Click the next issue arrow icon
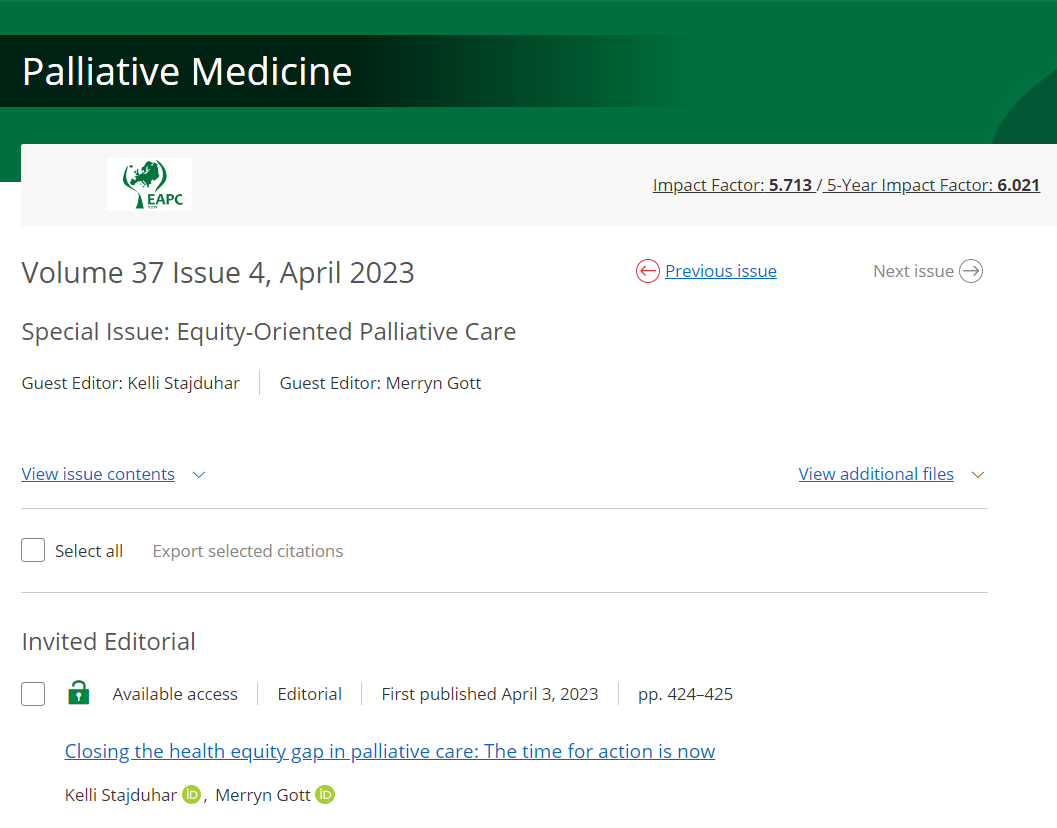 pos(971,271)
